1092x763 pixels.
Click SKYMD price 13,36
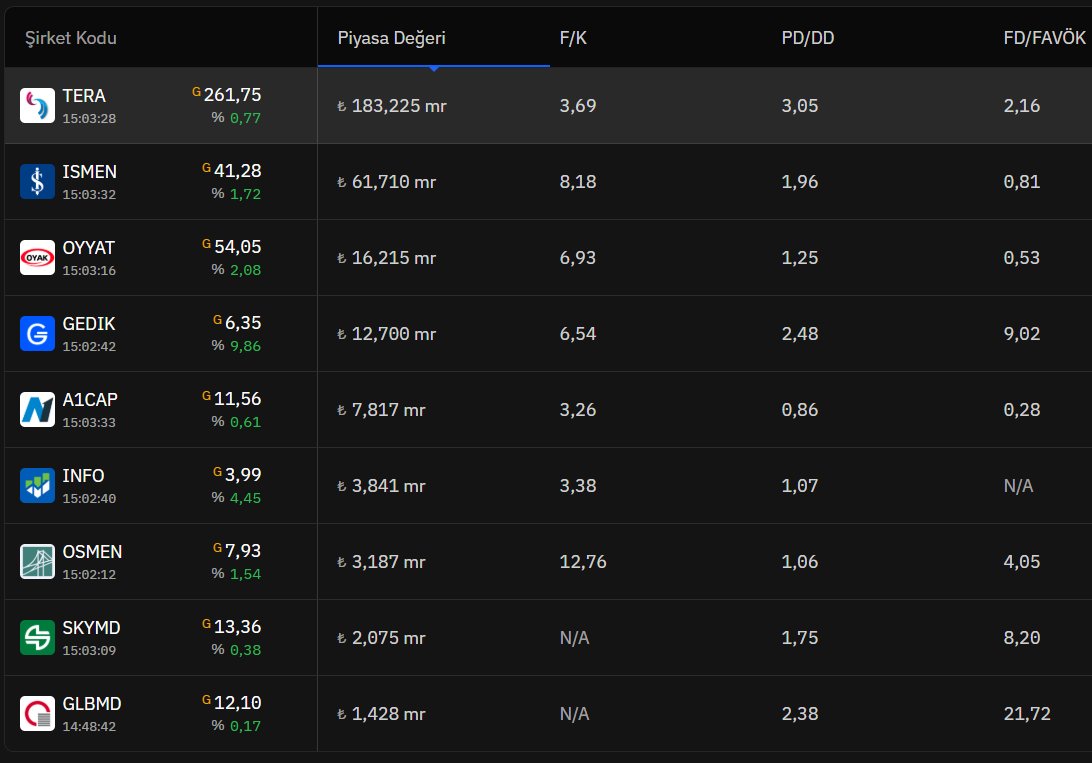[237, 627]
